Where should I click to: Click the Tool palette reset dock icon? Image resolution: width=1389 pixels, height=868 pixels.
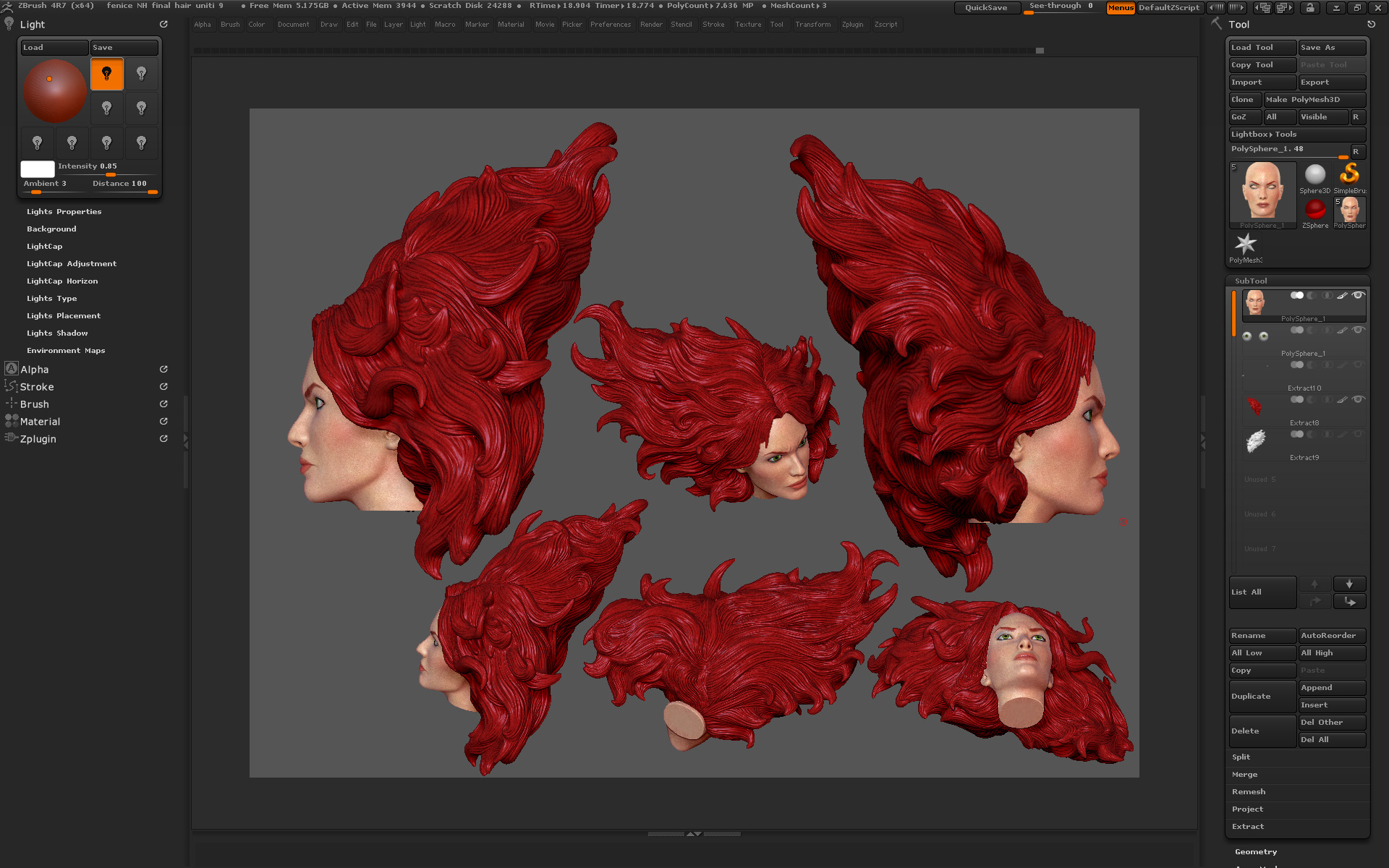(1371, 24)
